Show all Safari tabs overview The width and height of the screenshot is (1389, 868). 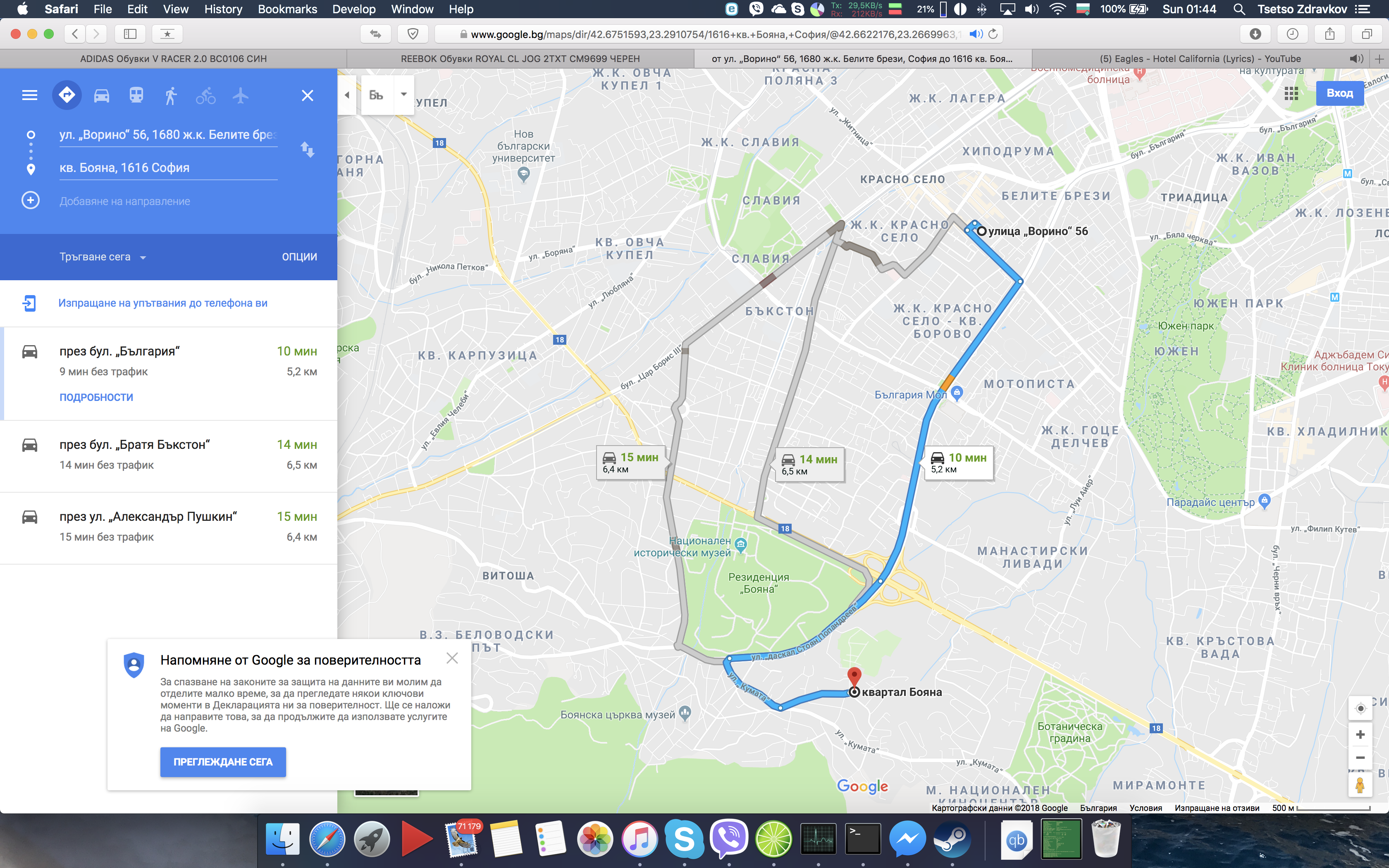click(1367, 34)
